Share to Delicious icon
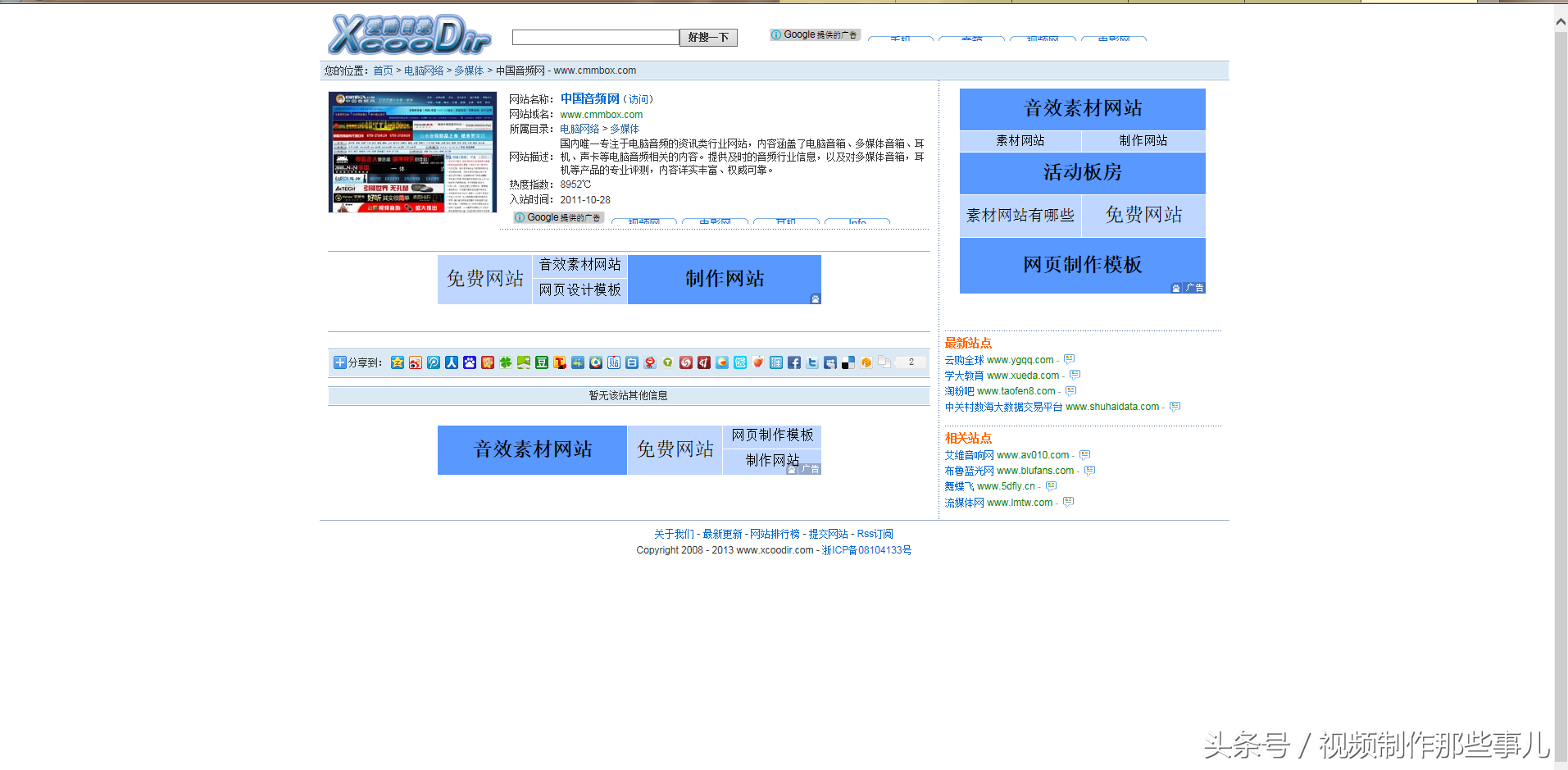 point(848,362)
